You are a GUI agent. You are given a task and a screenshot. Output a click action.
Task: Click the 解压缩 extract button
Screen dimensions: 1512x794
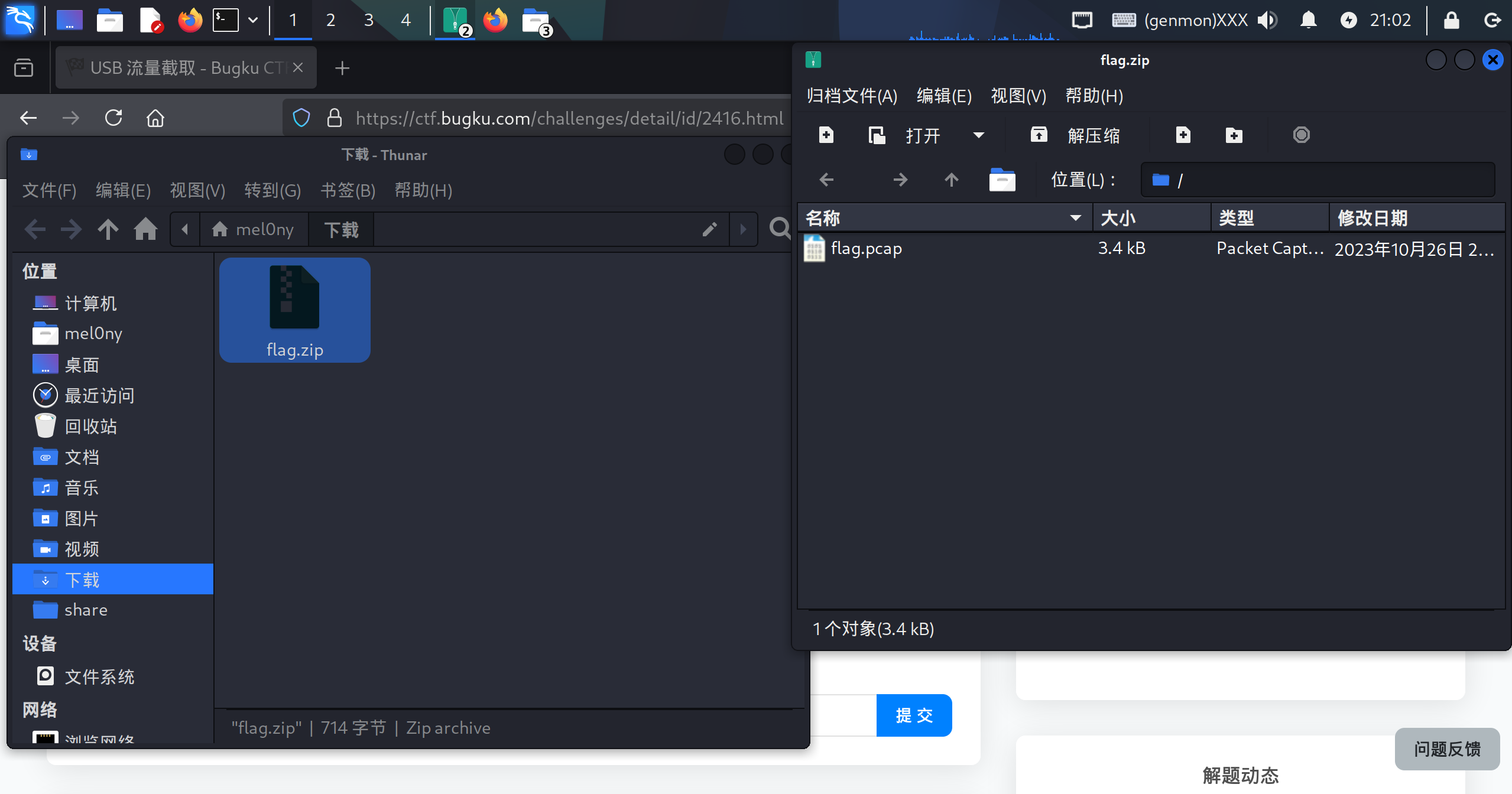[x=1076, y=135]
